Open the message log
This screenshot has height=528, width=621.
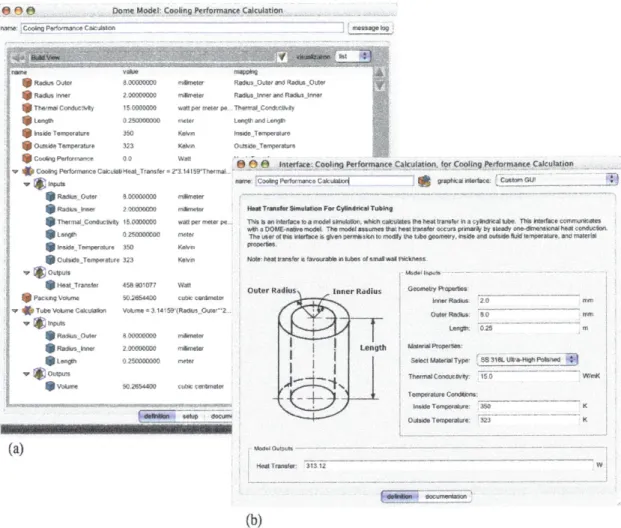pyautogui.click(x=371, y=28)
